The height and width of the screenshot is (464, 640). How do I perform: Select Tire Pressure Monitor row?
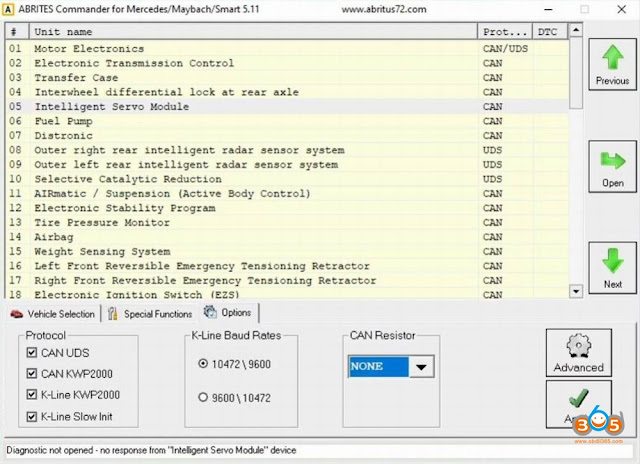[x=287, y=222]
